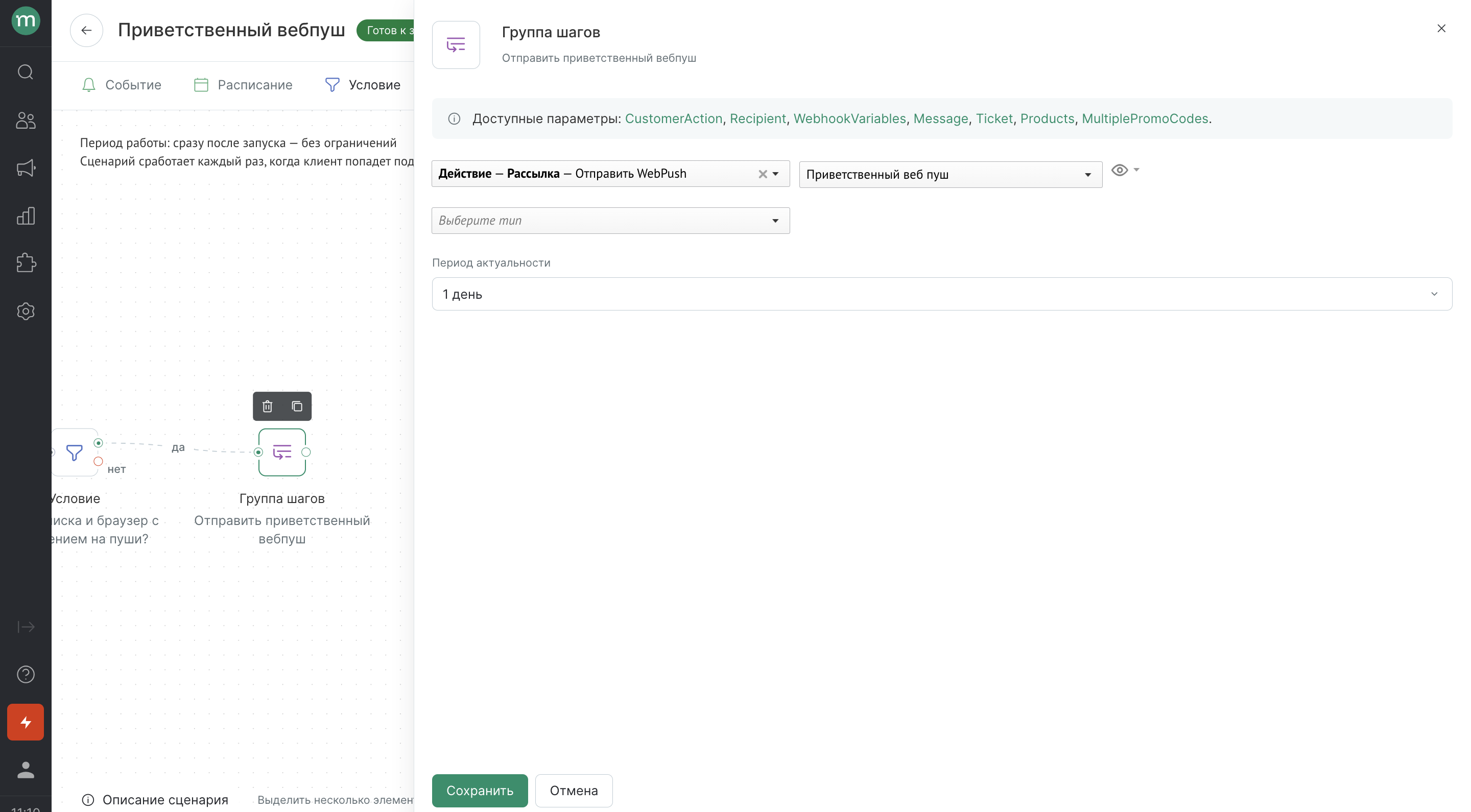Open the WebhookVariables parameter link
The height and width of the screenshot is (812, 1471).
point(850,119)
